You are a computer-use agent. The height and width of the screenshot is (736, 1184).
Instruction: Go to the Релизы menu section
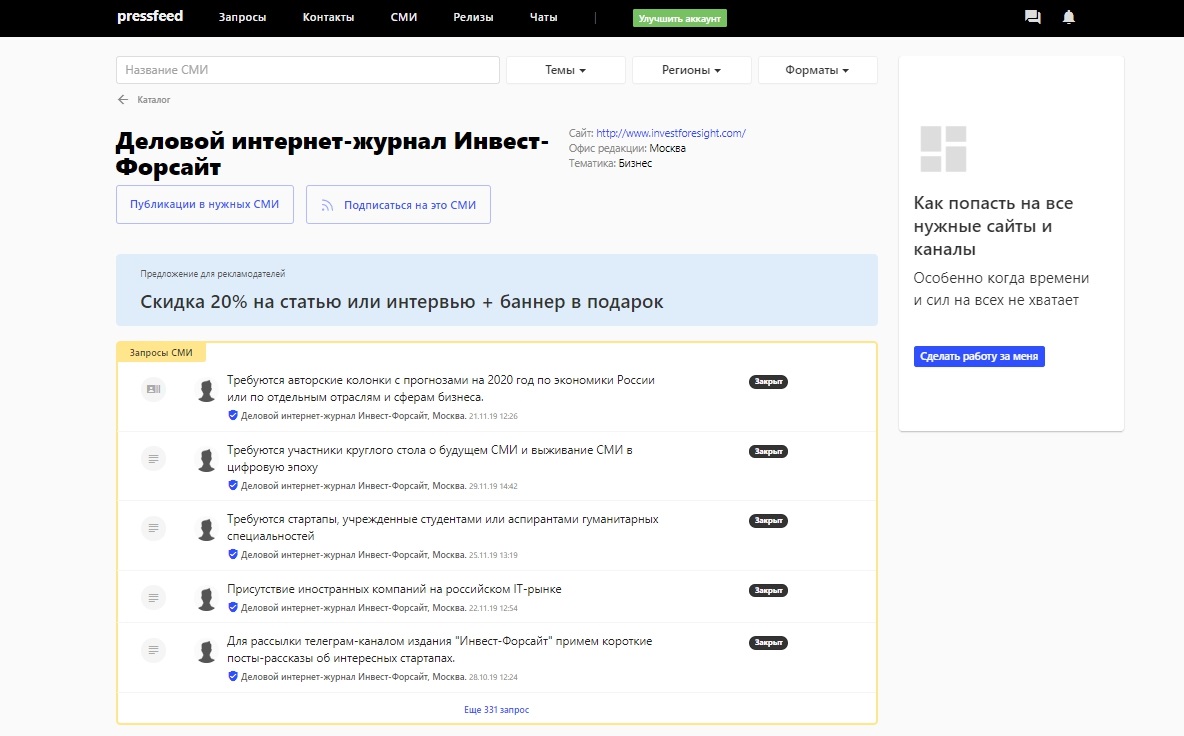pos(473,18)
